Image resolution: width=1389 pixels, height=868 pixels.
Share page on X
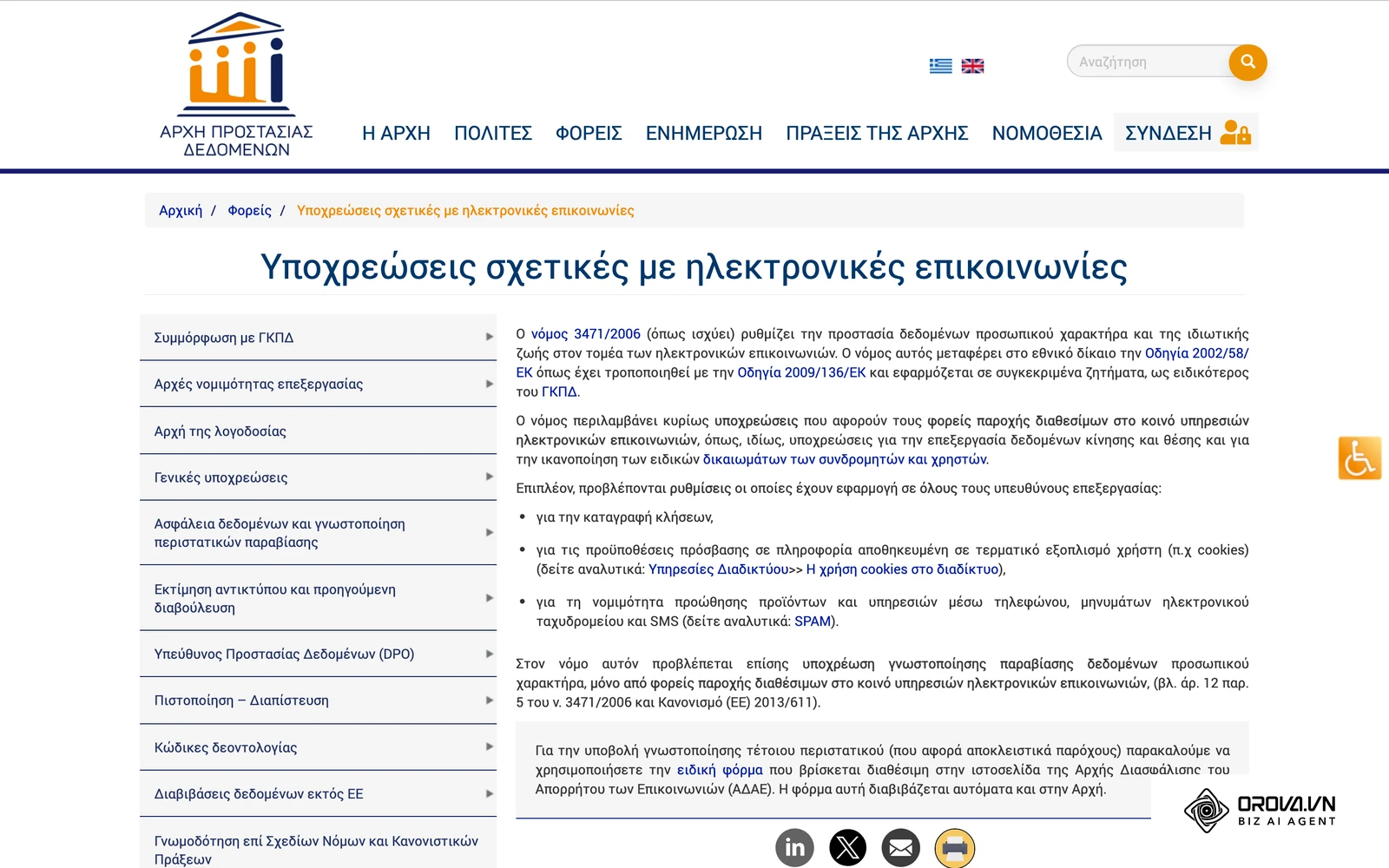pos(847,847)
